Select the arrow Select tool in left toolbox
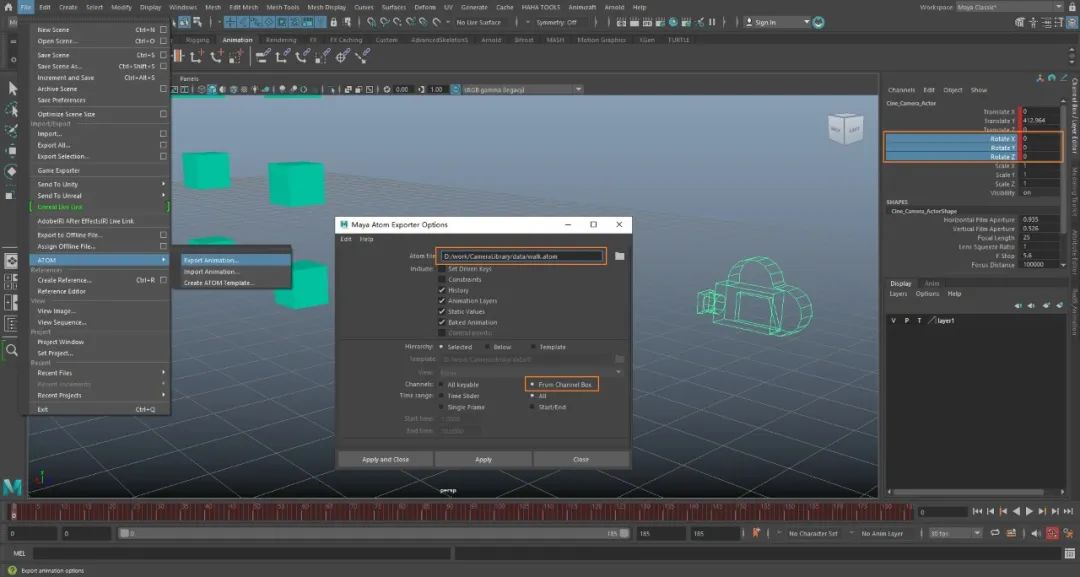The image size is (1080, 577). pos(12,88)
